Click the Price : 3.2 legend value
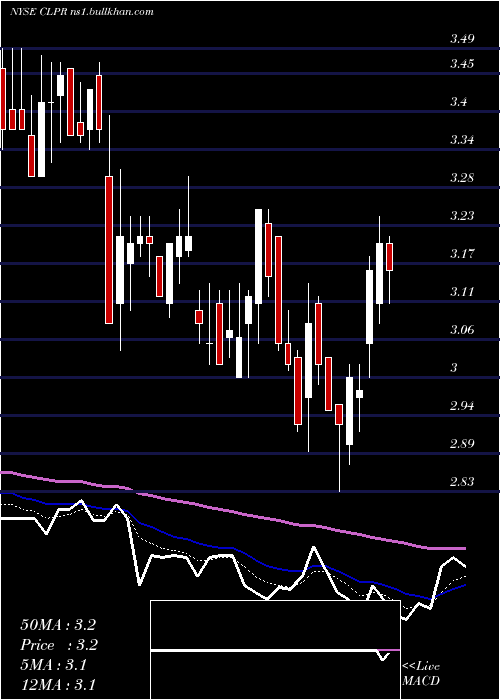 pyautogui.click(x=59, y=645)
